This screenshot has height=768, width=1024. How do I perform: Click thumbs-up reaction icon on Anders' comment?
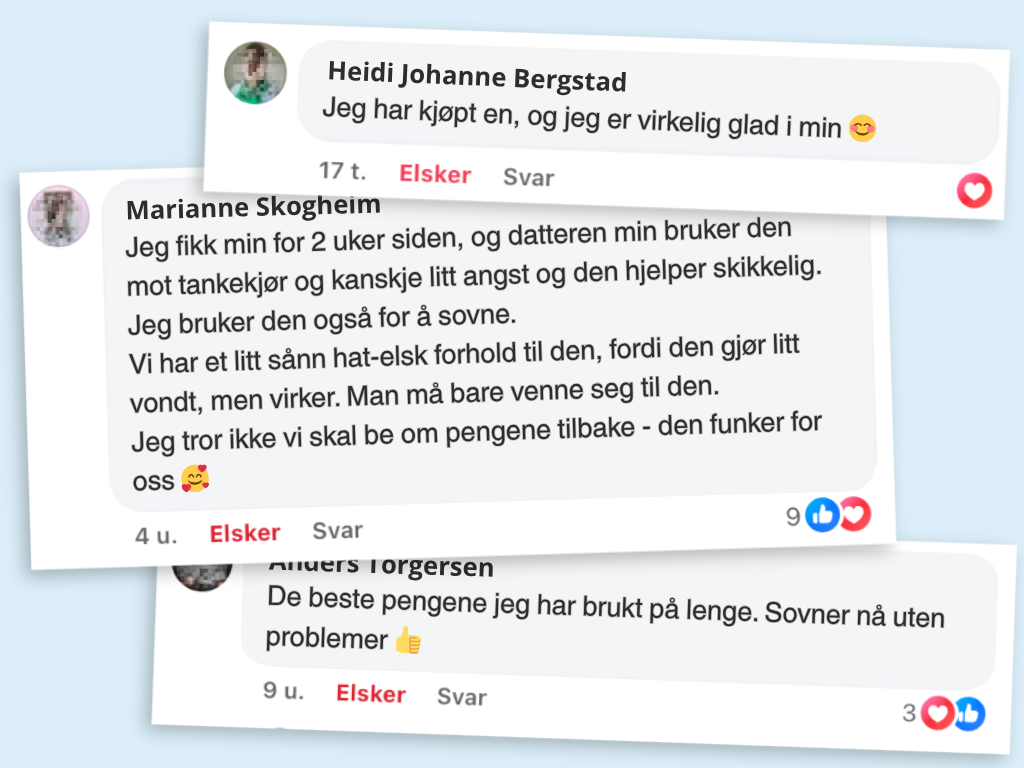click(x=968, y=714)
